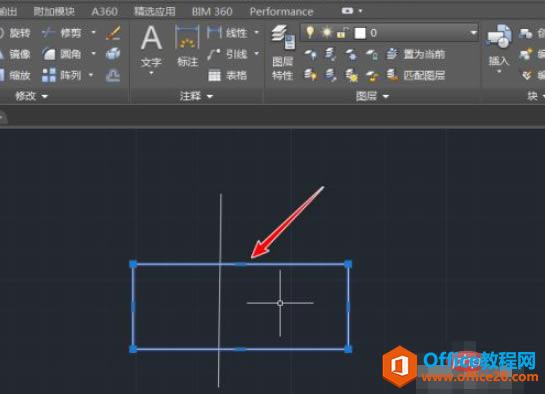Screen dimensions: 545x394
Task: Select the Mirror (镜像) tool
Action: coord(15,54)
